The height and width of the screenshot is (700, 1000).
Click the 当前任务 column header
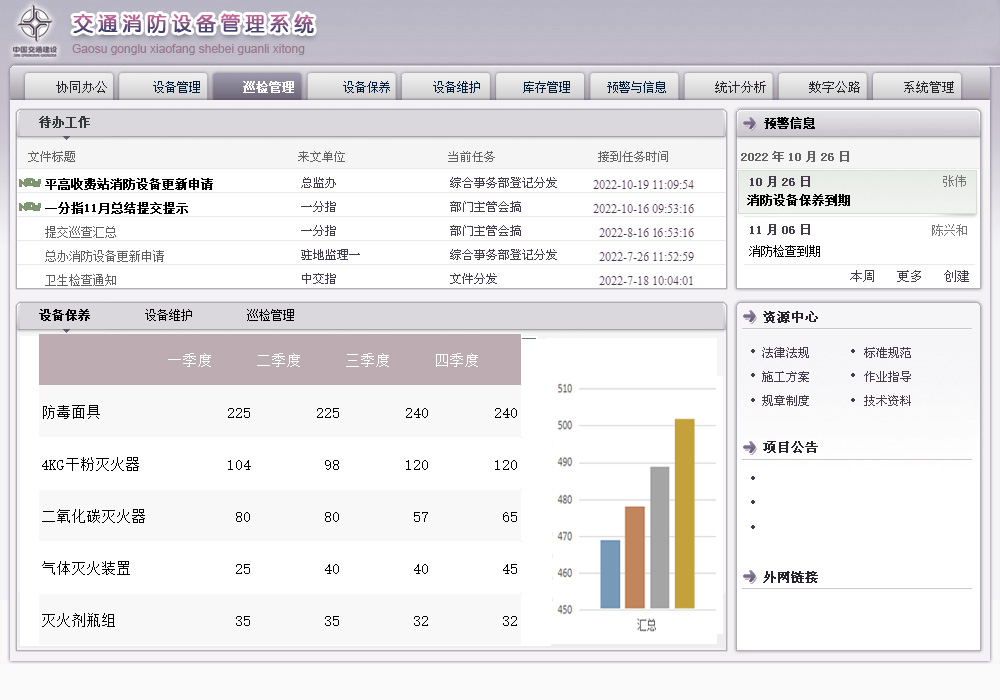point(471,157)
